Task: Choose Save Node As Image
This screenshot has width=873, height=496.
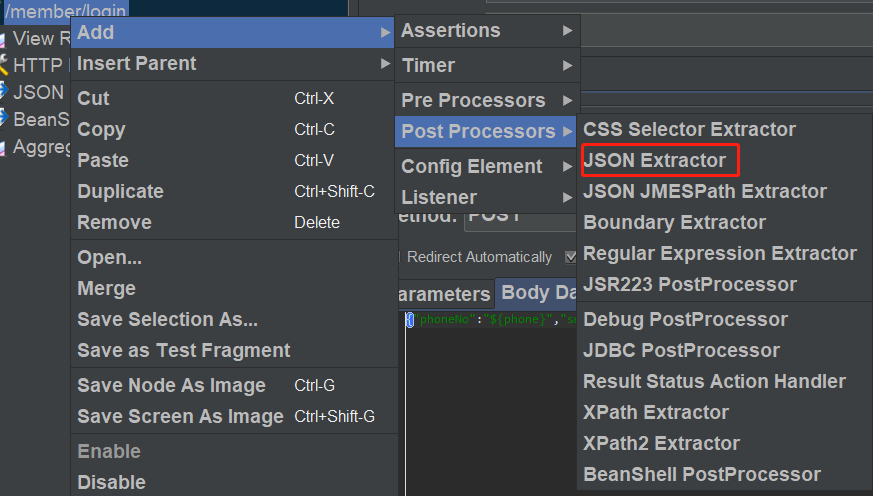Action: pos(171,385)
